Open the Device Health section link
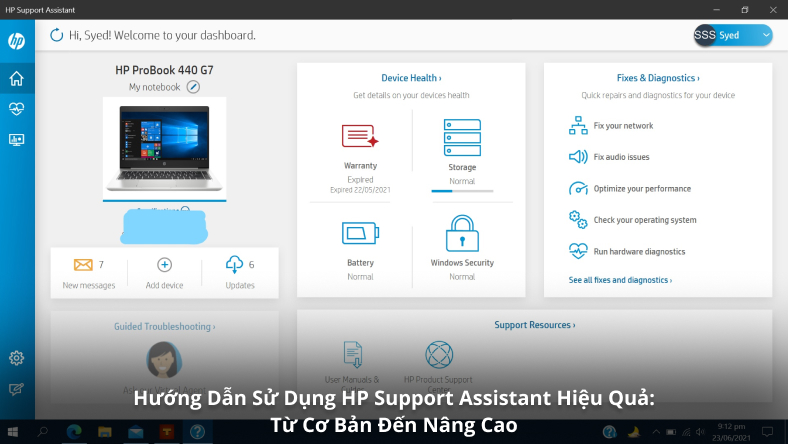 (x=411, y=78)
